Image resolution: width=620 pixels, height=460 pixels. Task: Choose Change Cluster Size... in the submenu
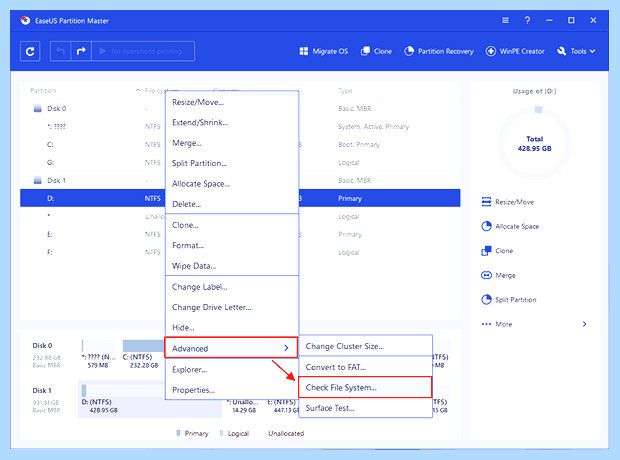[365, 346]
